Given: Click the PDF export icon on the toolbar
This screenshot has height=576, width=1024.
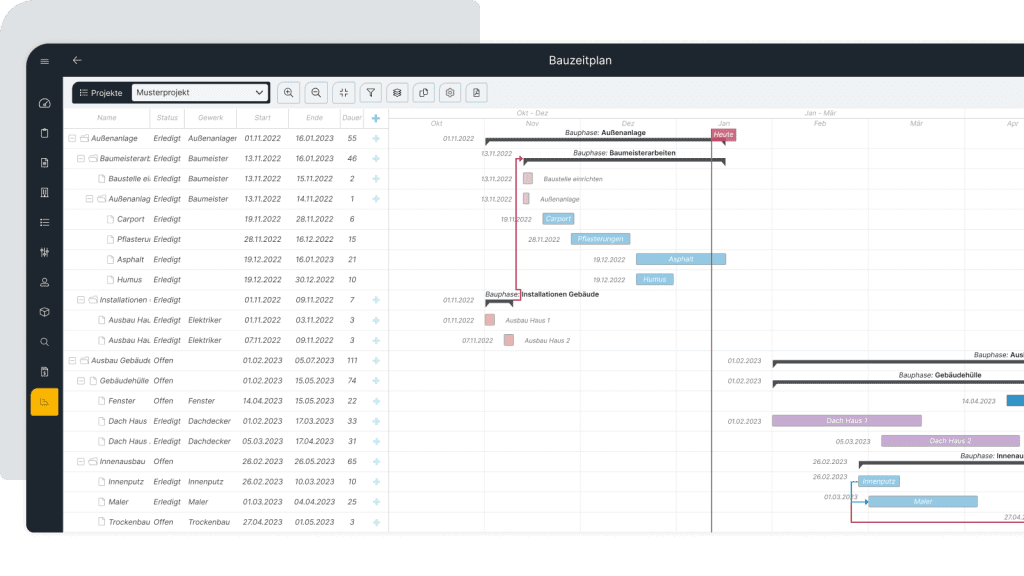Looking at the screenshot, I should click(x=476, y=92).
